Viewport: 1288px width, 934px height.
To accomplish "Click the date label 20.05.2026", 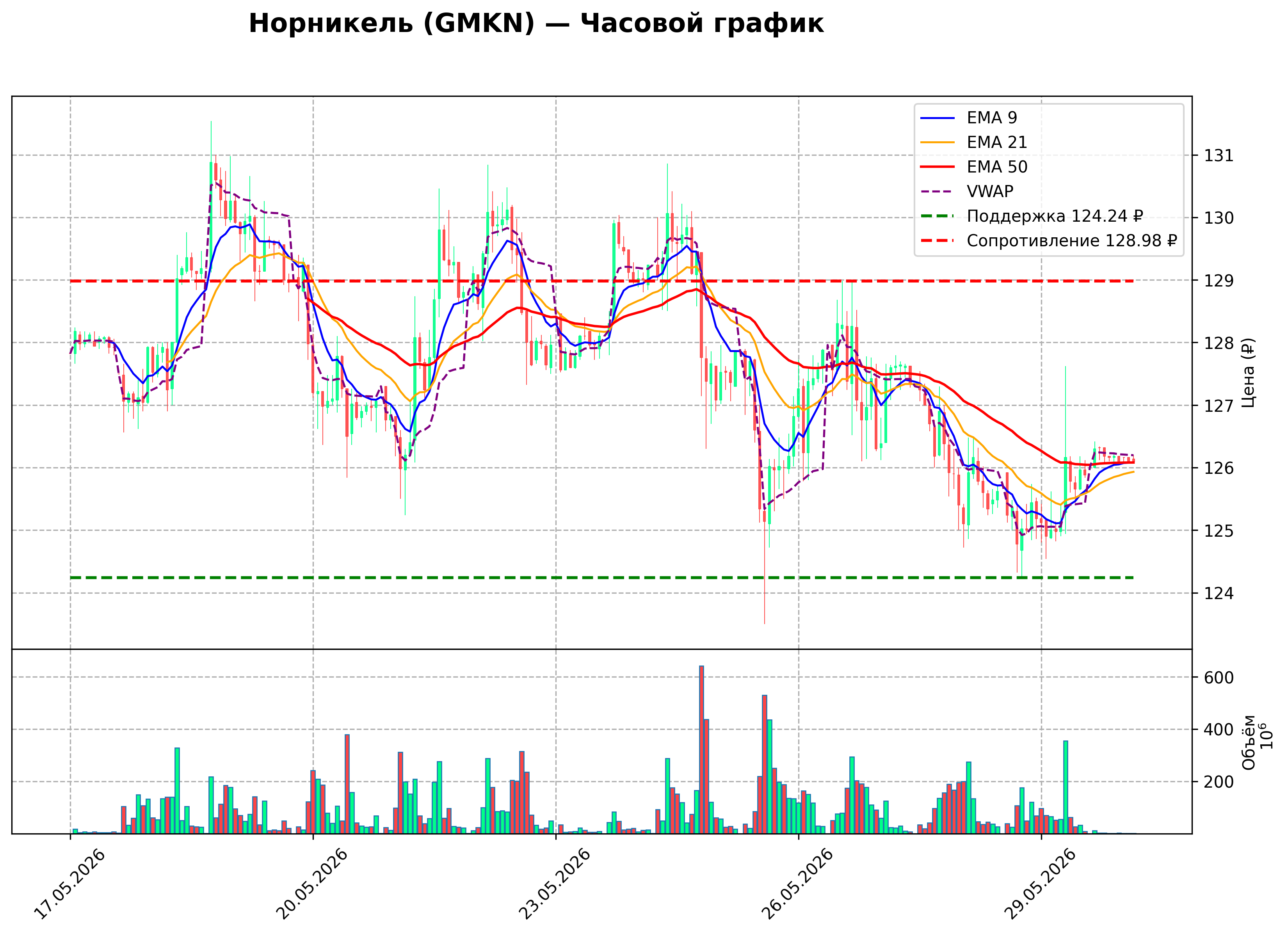I will 312,884.
